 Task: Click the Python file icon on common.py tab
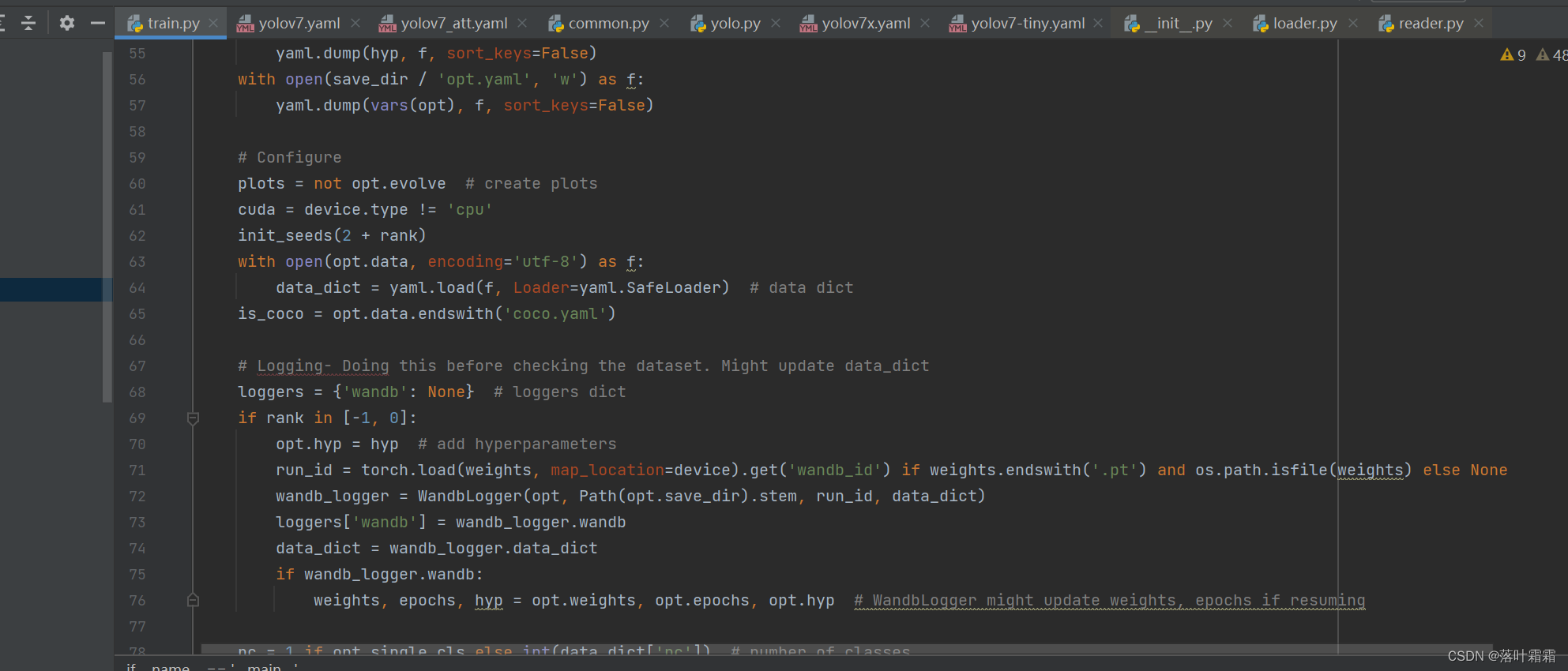point(555,24)
